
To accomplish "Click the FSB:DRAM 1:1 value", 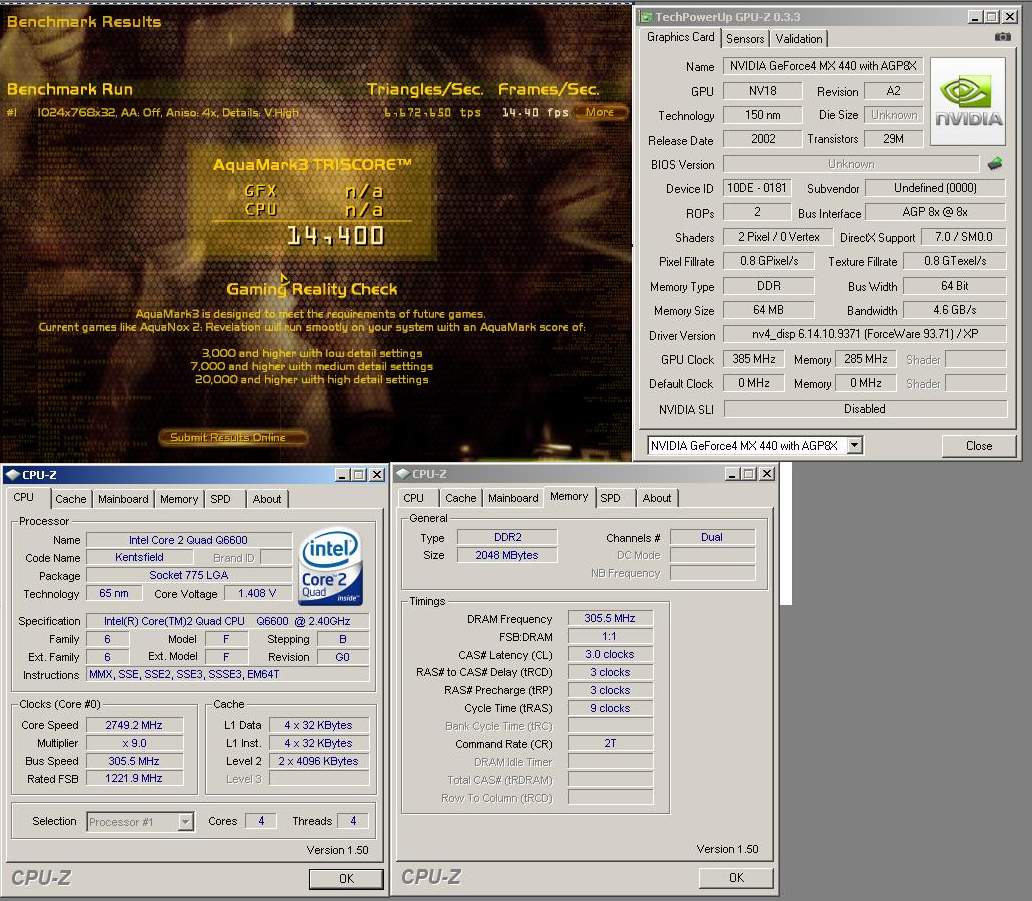I will 609,636.
